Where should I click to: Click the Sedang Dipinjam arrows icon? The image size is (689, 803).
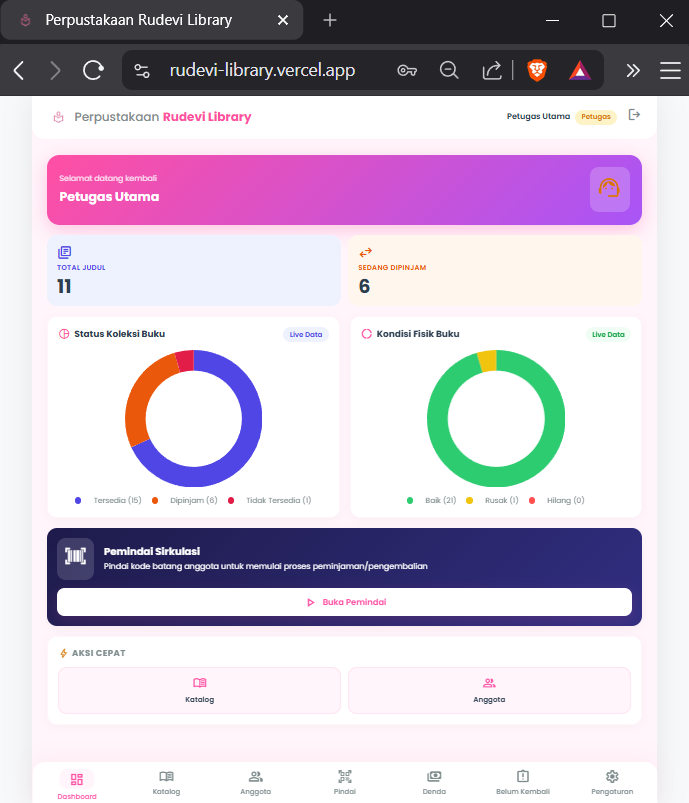[365, 252]
